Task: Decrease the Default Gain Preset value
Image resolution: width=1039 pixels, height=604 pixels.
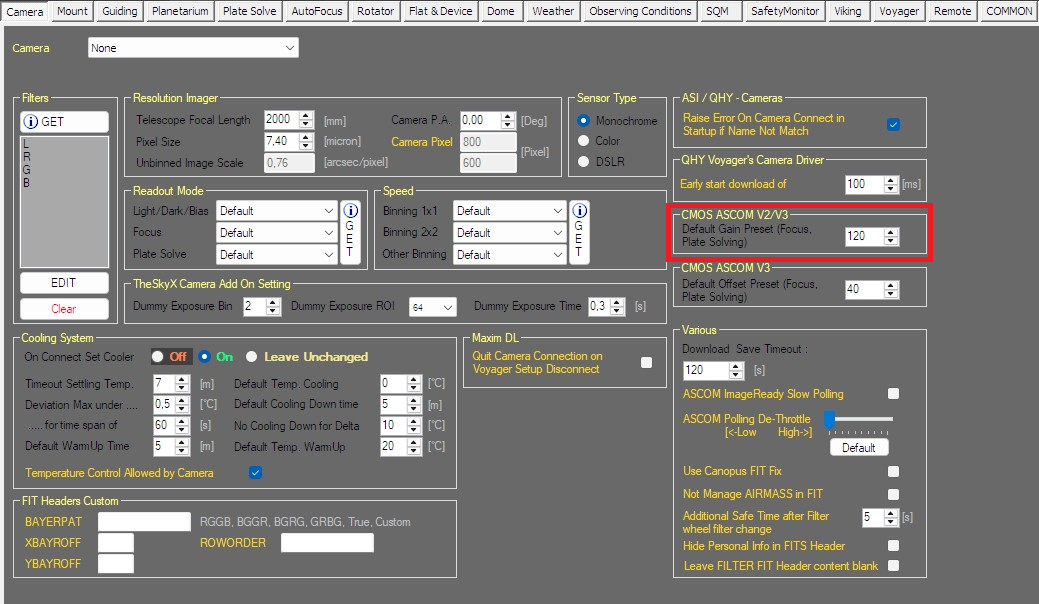Action: (x=890, y=241)
